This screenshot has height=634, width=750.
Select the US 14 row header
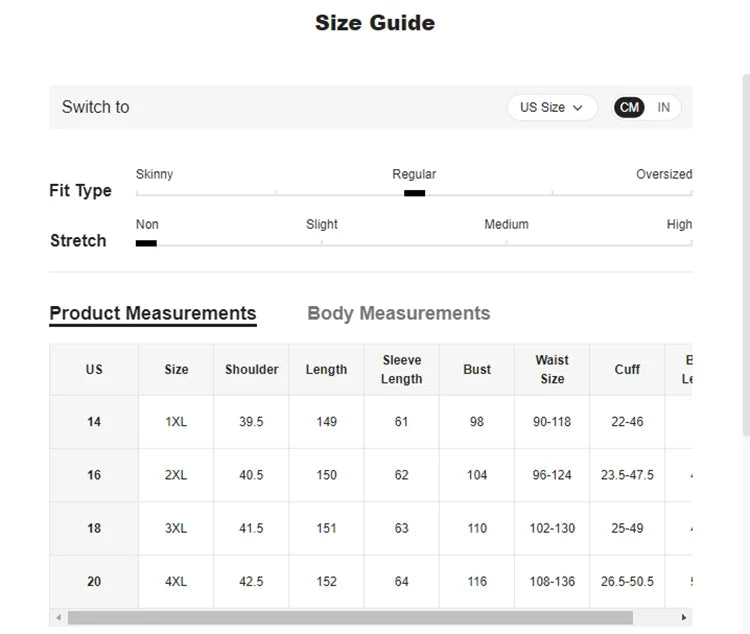(x=94, y=422)
